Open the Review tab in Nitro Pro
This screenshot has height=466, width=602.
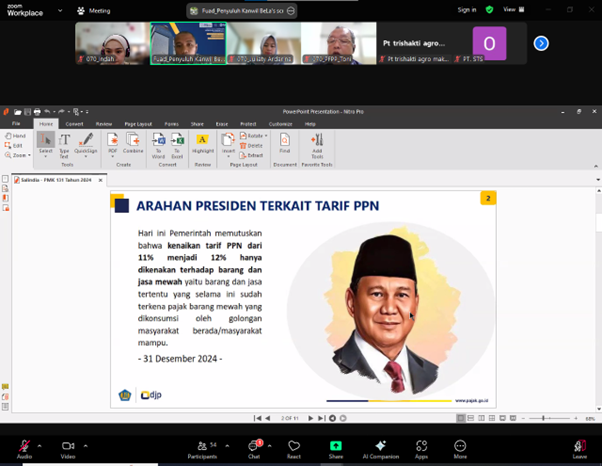tap(104, 124)
